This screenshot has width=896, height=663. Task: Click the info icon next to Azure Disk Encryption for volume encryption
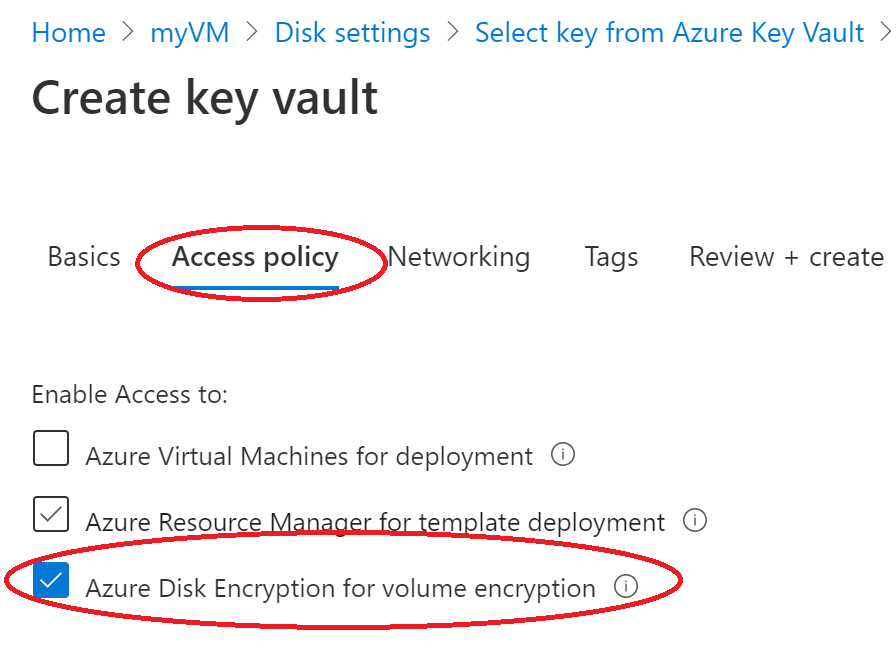(x=626, y=588)
